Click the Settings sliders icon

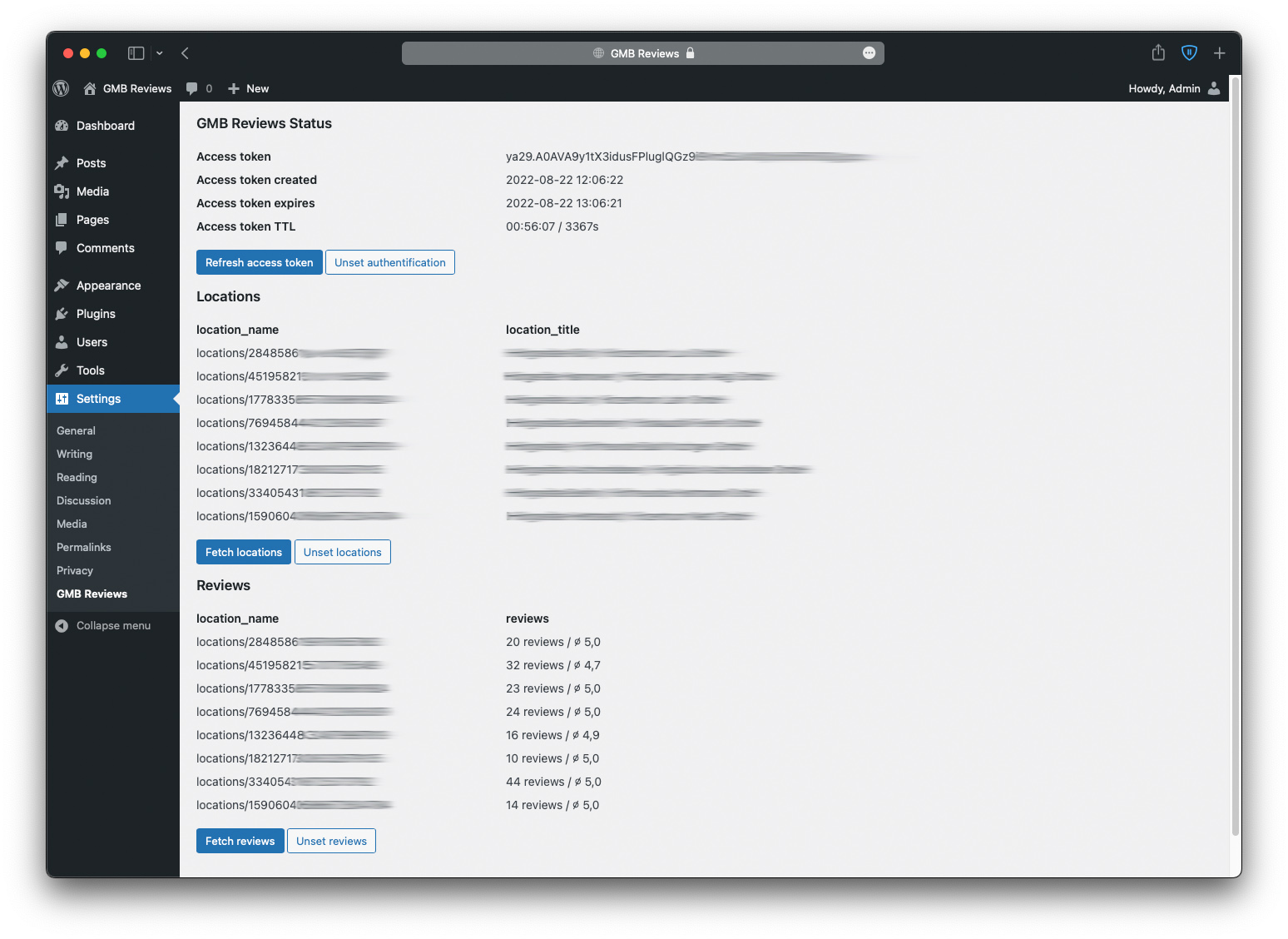pyautogui.click(x=62, y=399)
